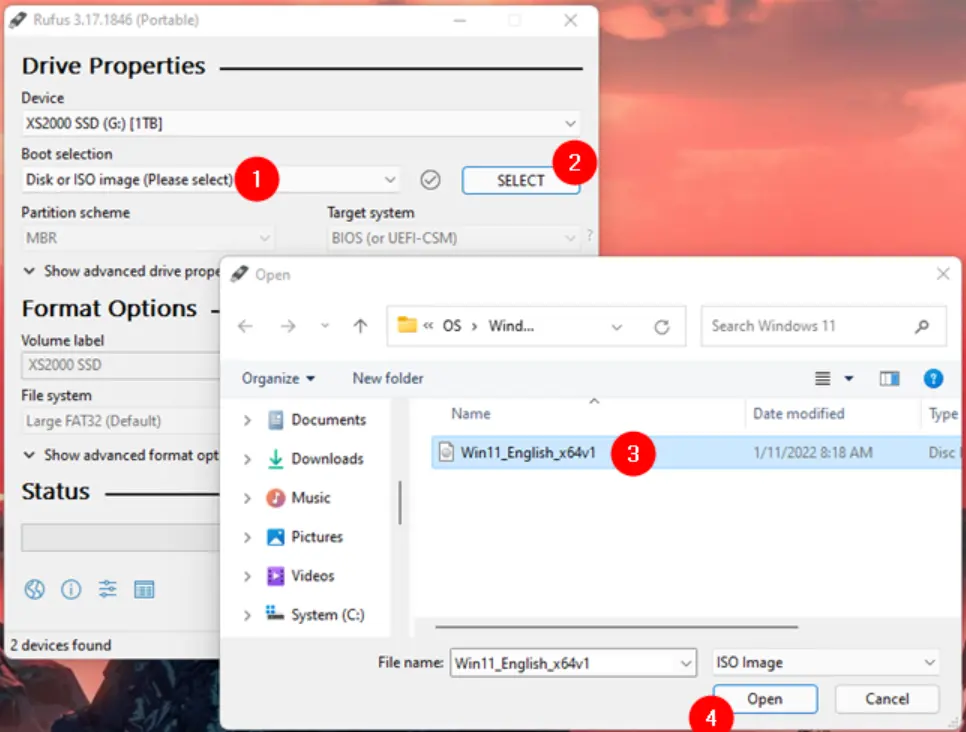This screenshot has height=732, width=966.
Task: Toggle the preview pane icon
Action: click(x=889, y=378)
